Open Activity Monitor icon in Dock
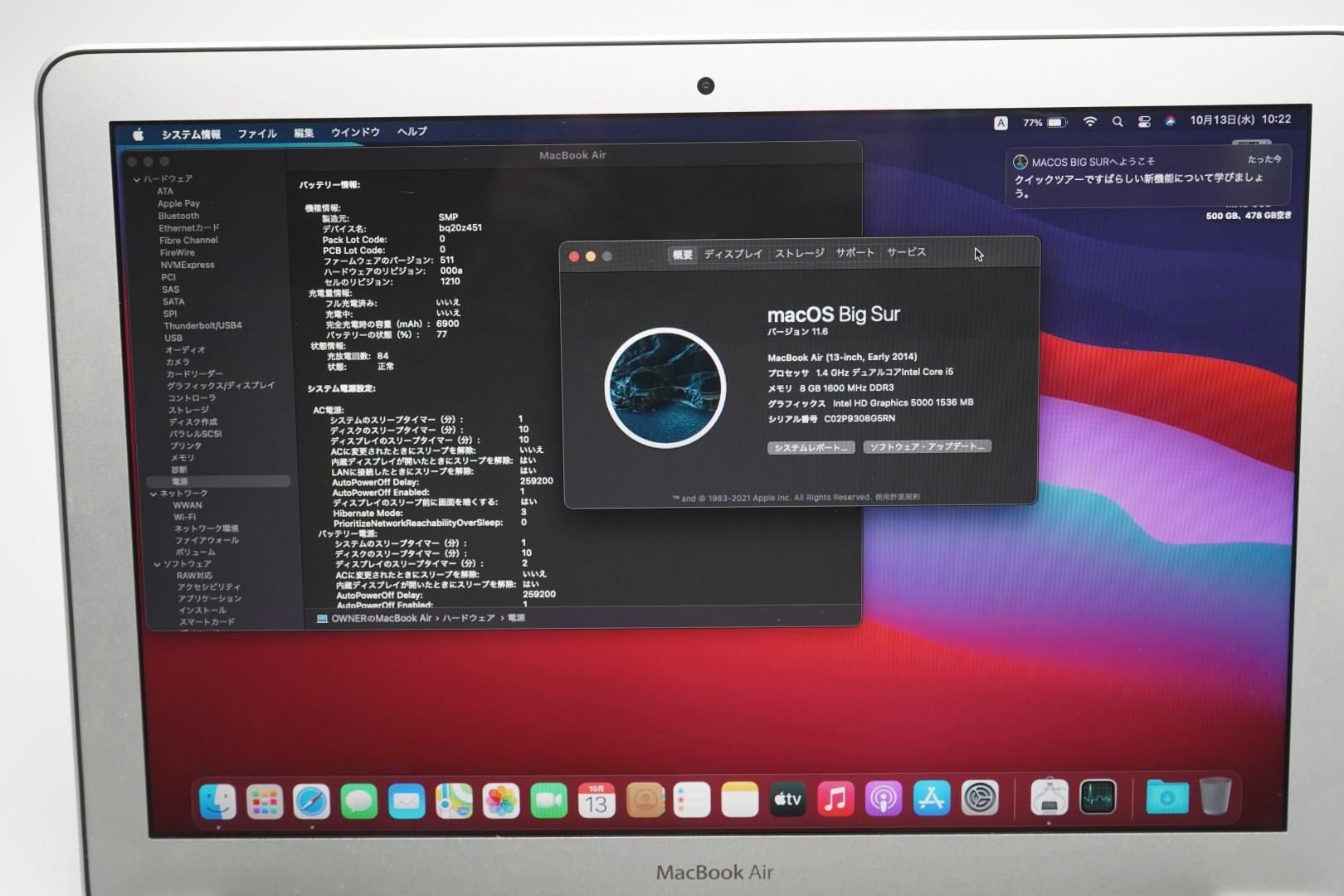Screen dimensions: 1344x896 [x=1098, y=798]
